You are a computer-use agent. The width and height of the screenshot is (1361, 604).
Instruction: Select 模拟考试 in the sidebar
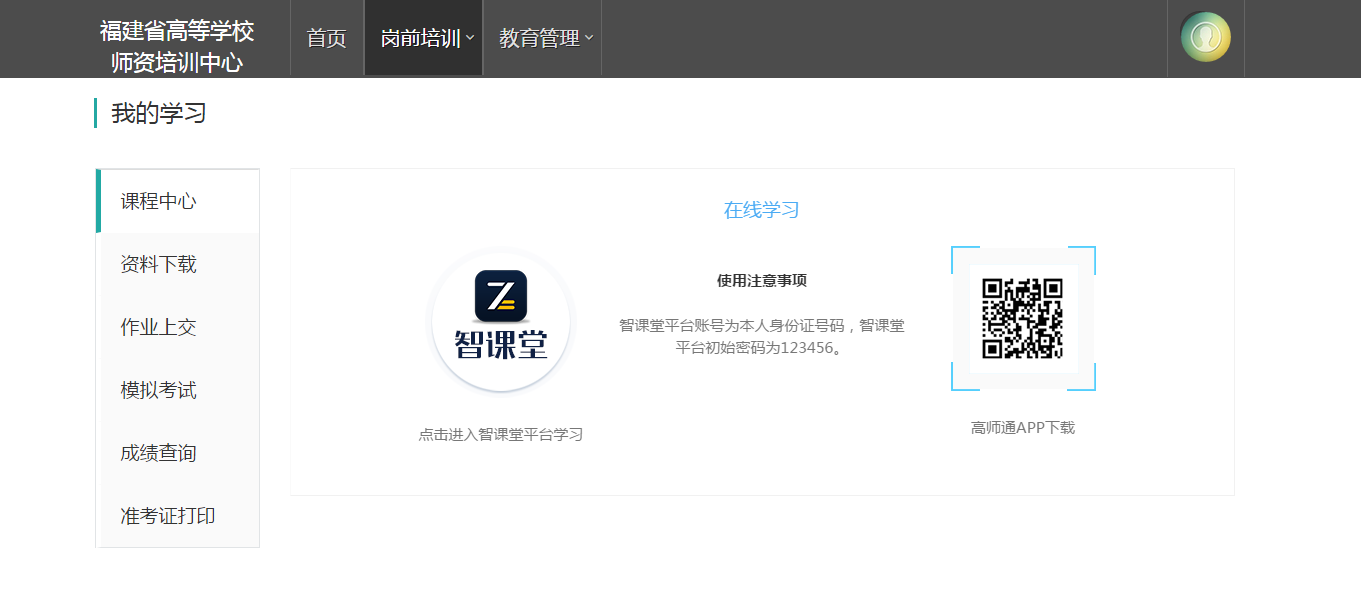tap(158, 390)
